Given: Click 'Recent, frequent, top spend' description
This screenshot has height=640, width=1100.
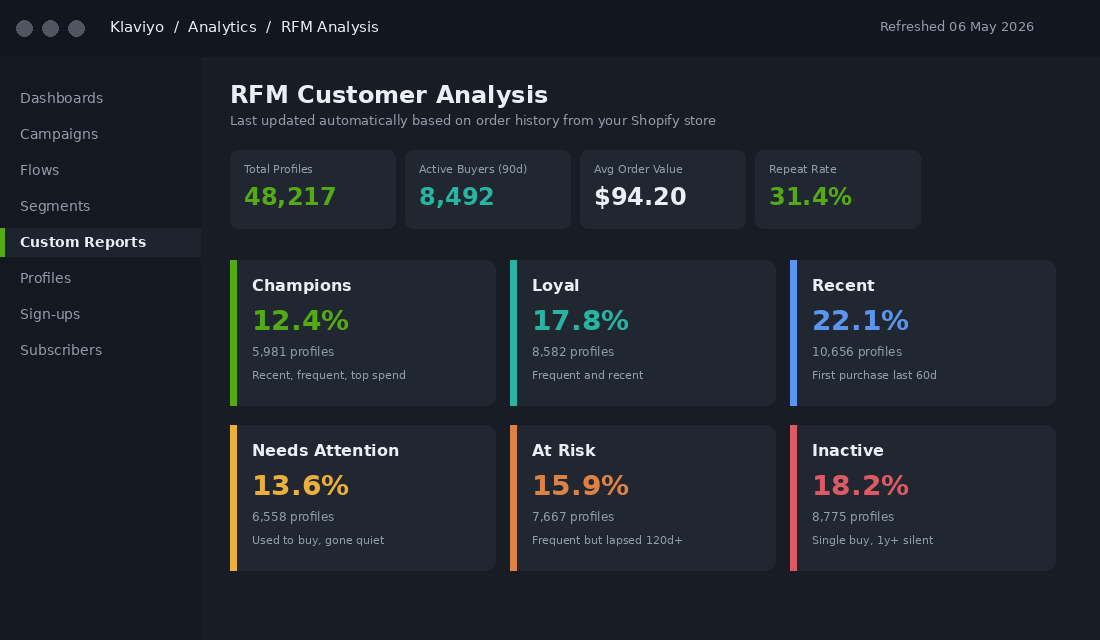Looking at the screenshot, I should coord(329,375).
